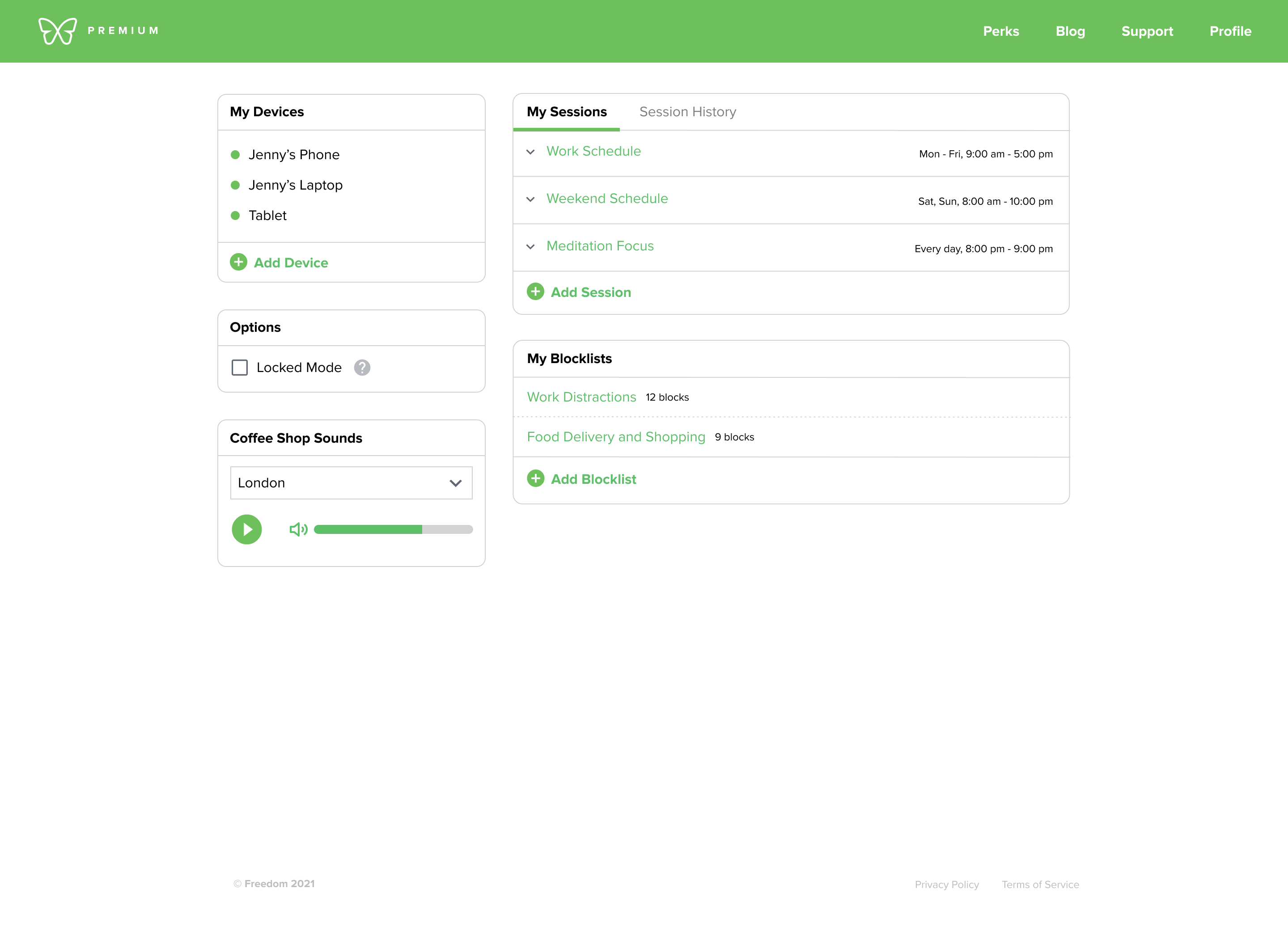Expand the Meditation Focus session chevron
Image resolution: width=1288 pixels, height=939 pixels.
530,247
